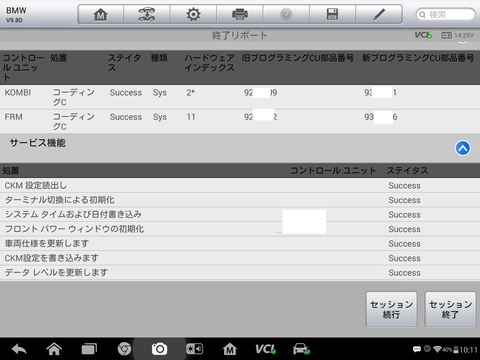Open Wi-Fi status in system tray

coord(437,349)
